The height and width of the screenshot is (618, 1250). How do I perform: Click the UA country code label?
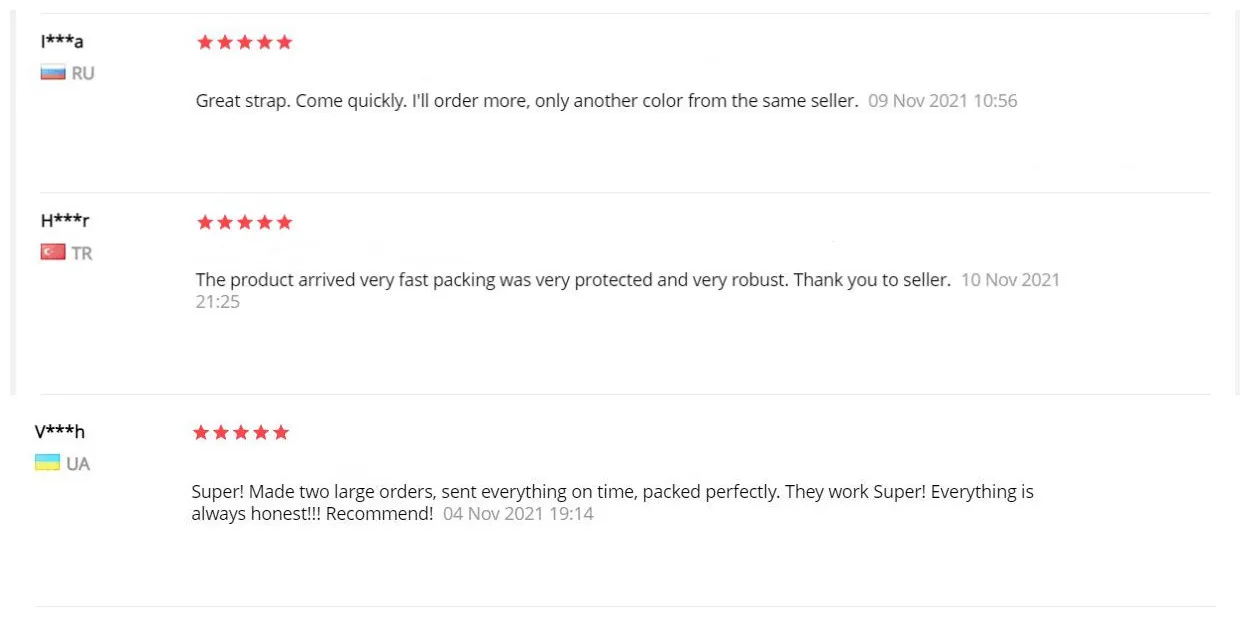point(78,464)
